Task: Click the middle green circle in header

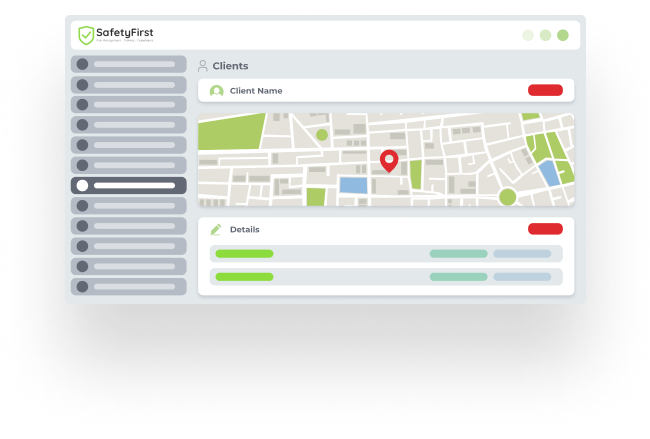Action: 545,35
